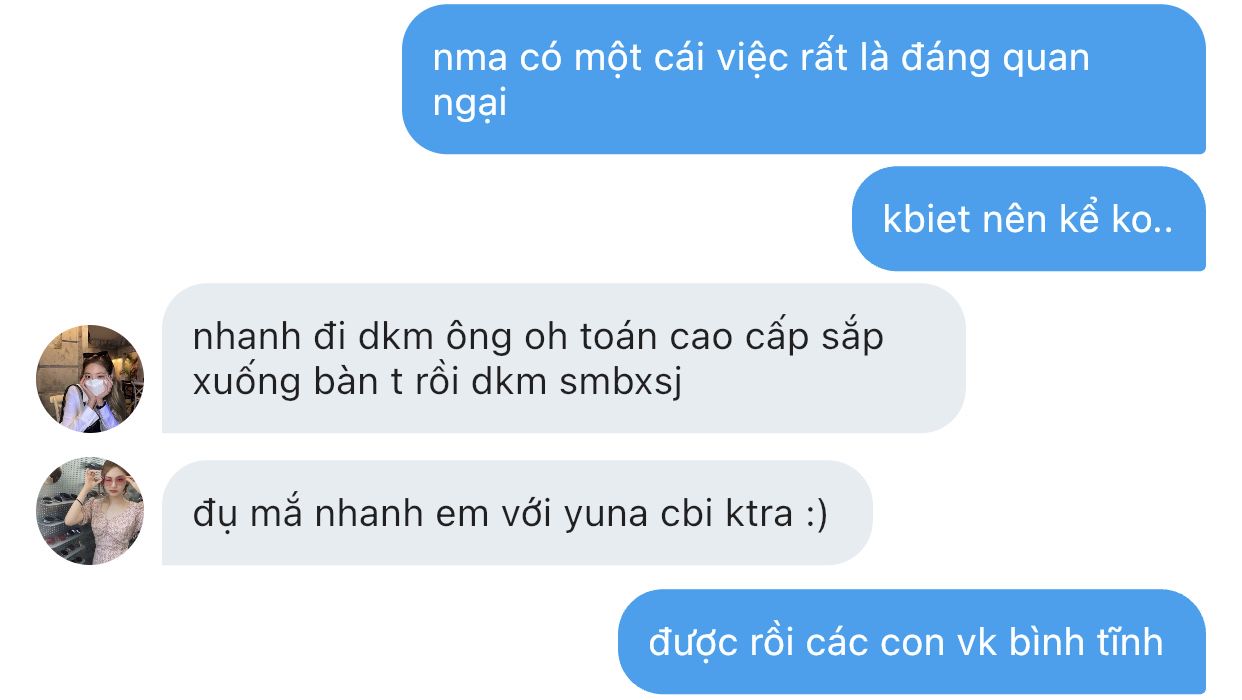The height and width of the screenshot is (700, 1242).
Task: Open the avatar with pink sunglasses
Action: click(x=90, y=511)
